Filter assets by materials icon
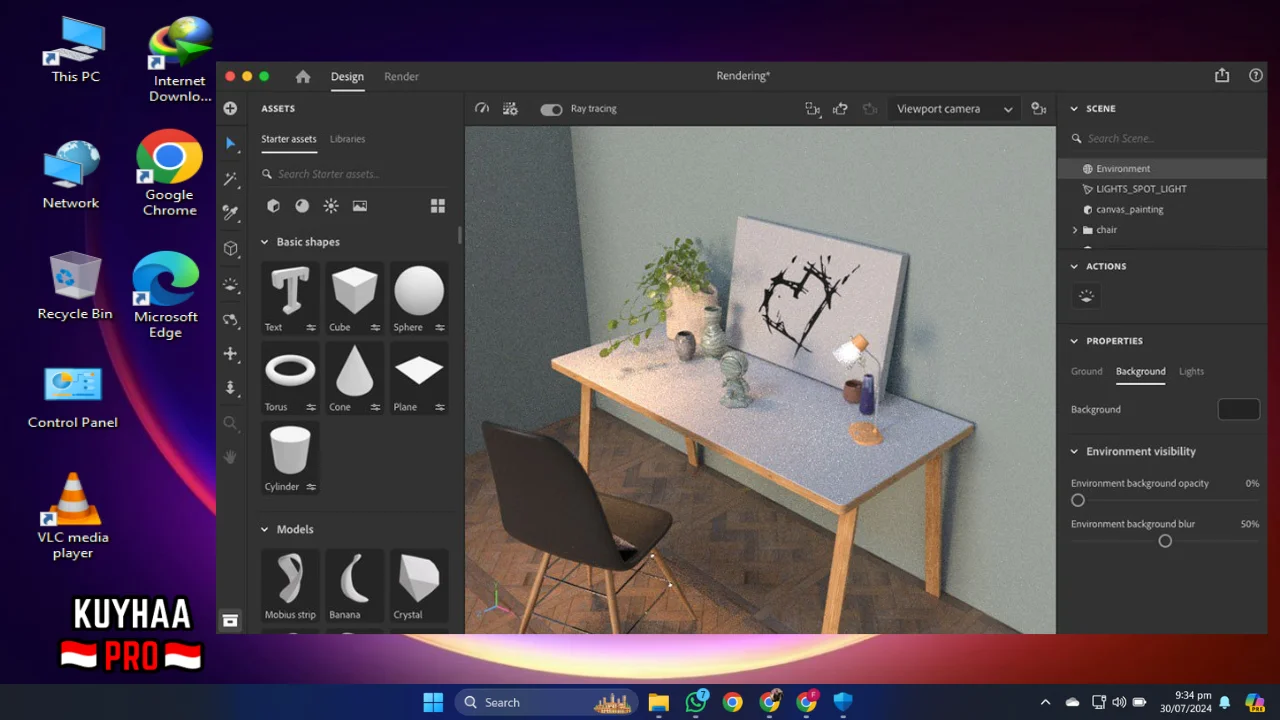The image size is (1280, 720). pyautogui.click(x=302, y=206)
